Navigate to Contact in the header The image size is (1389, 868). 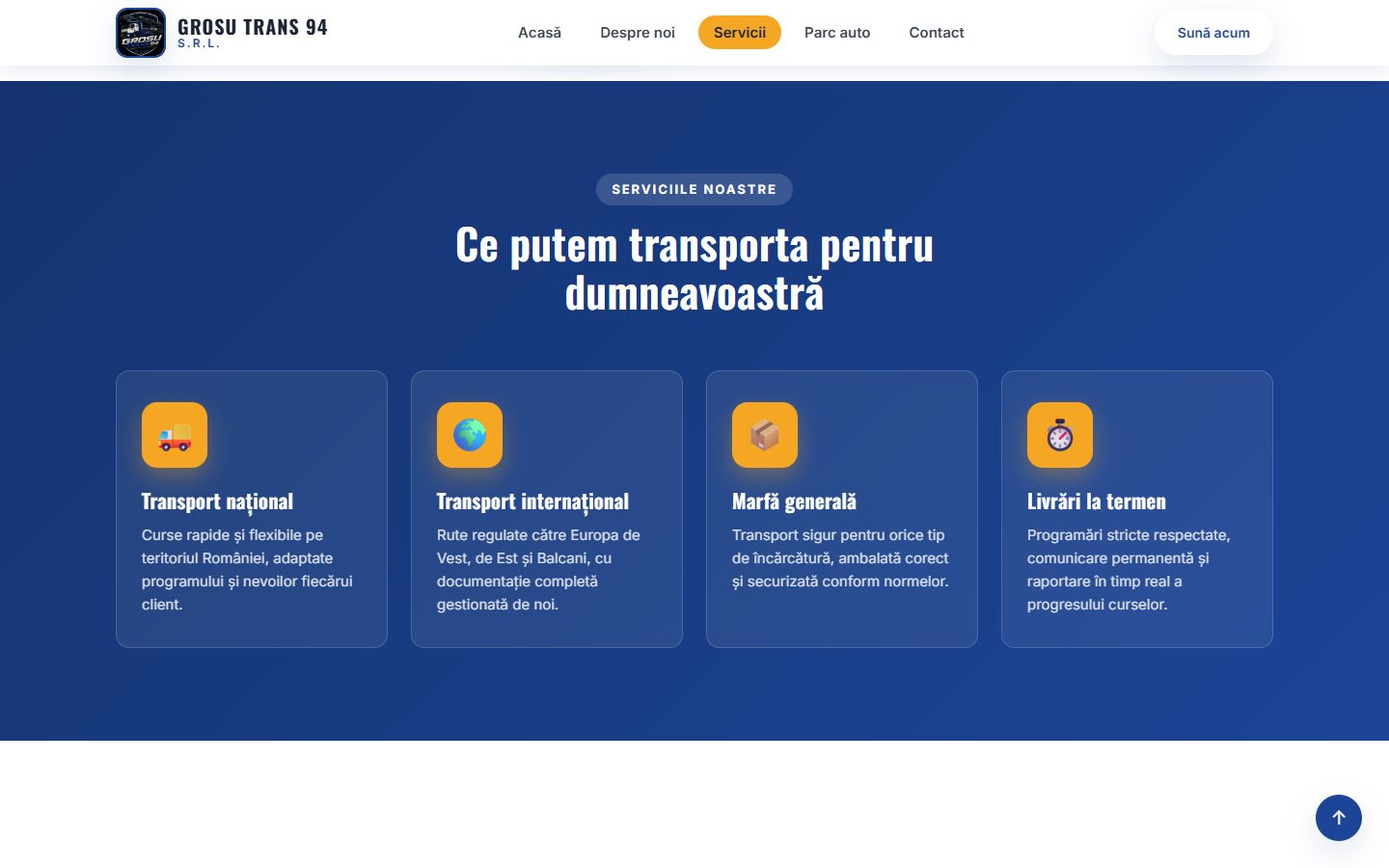coord(937,33)
